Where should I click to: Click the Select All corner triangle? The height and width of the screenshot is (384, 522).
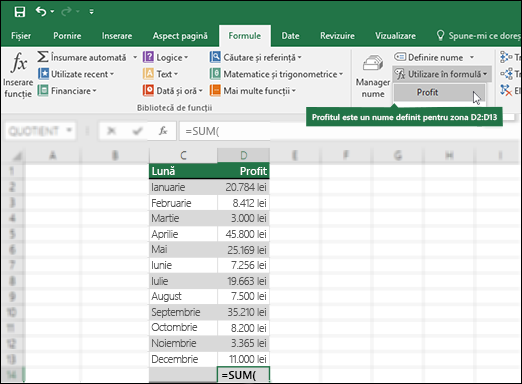coord(16,155)
